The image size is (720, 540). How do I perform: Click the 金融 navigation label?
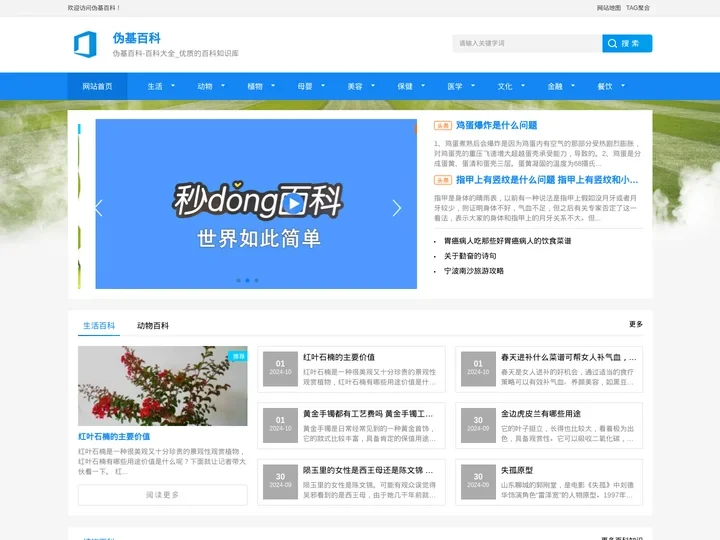555,86
